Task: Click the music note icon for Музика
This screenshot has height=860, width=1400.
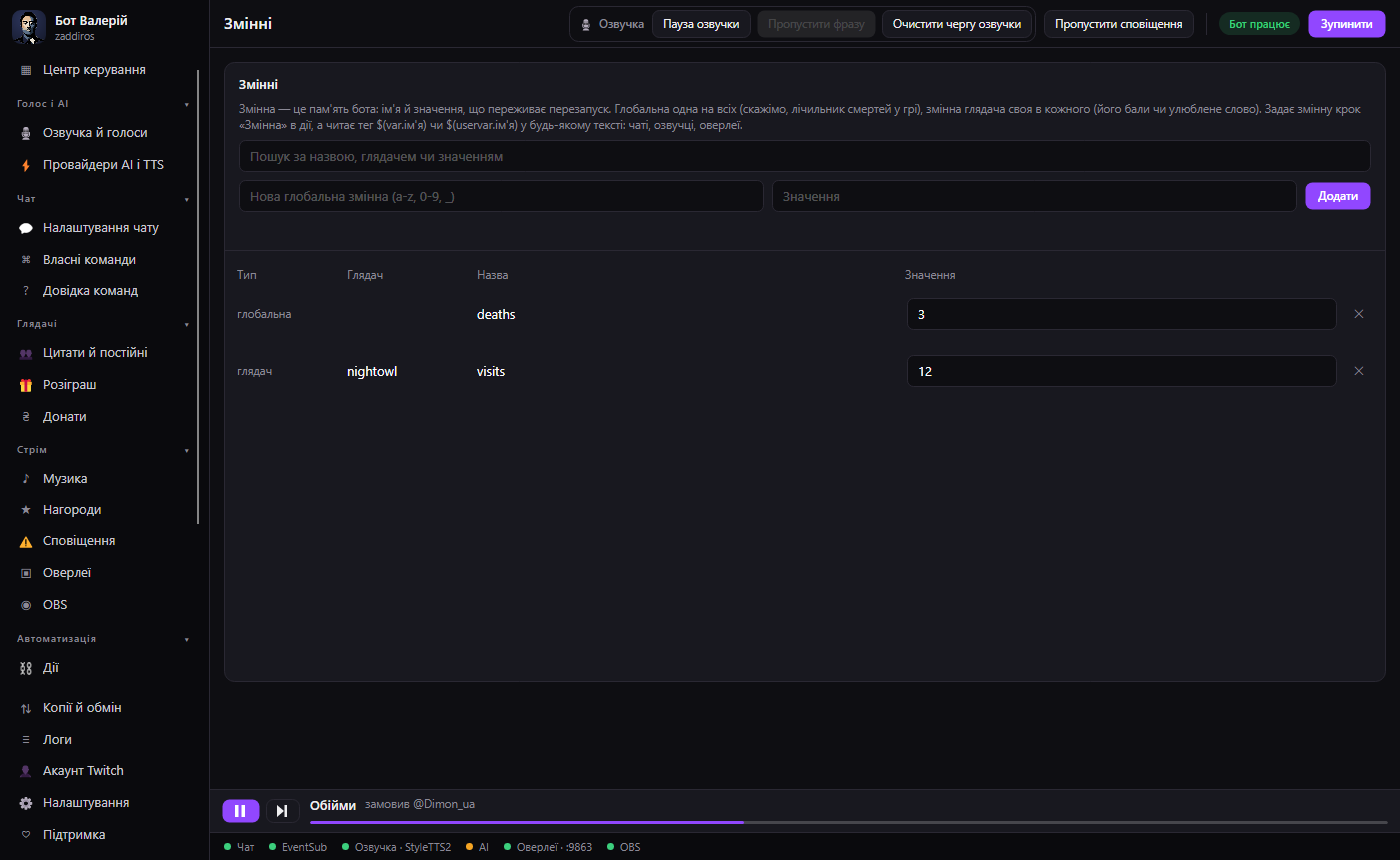Action: pyautogui.click(x=26, y=479)
